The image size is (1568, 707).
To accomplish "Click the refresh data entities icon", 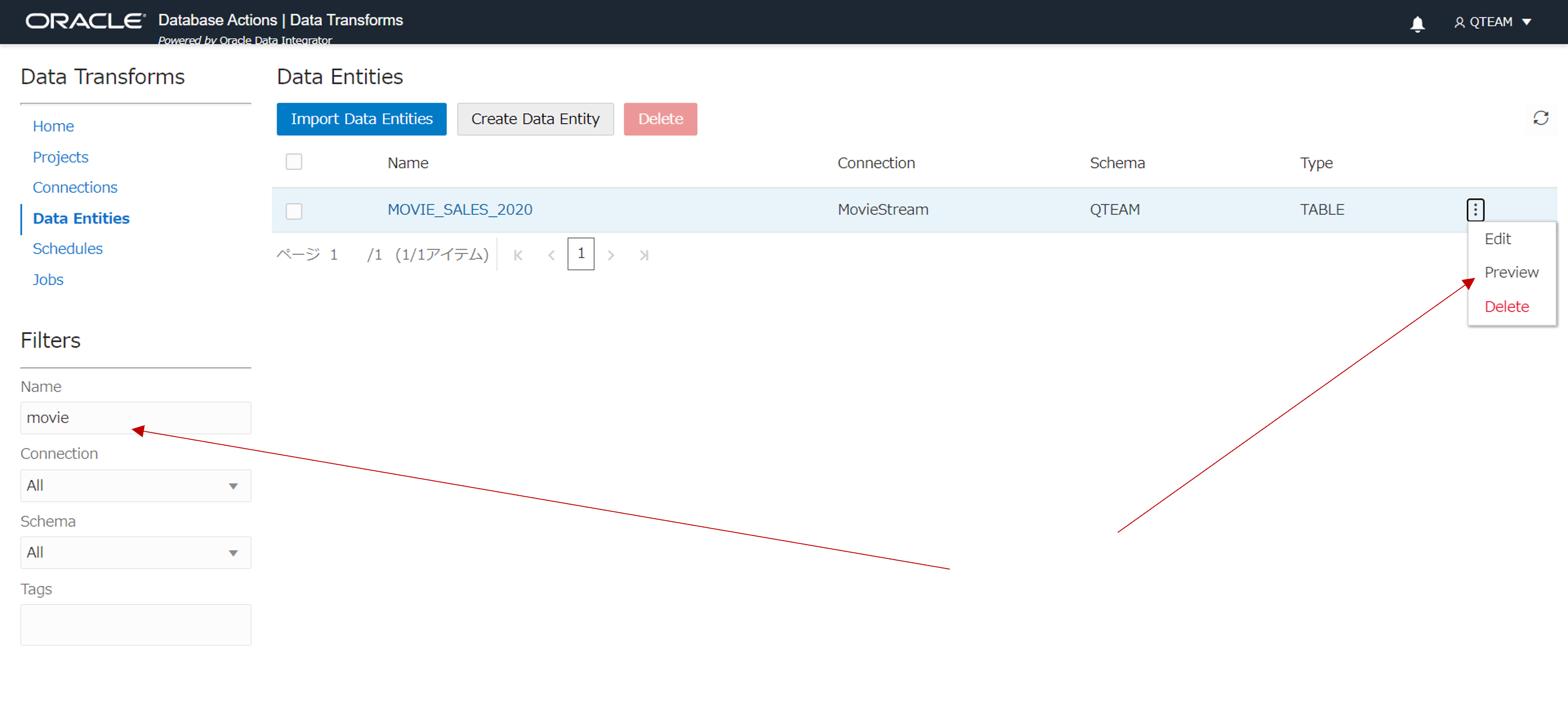I will point(1540,118).
